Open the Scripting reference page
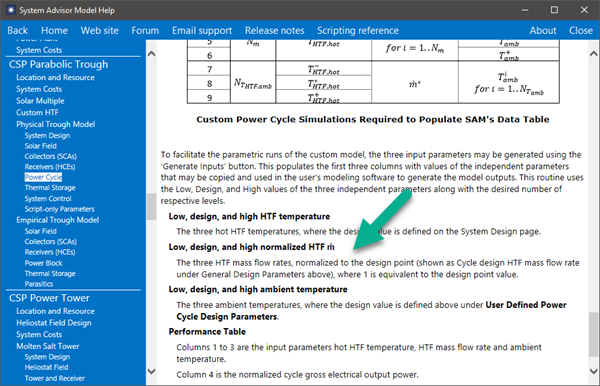This screenshot has width=600, height=386. [x=358, y=31]
